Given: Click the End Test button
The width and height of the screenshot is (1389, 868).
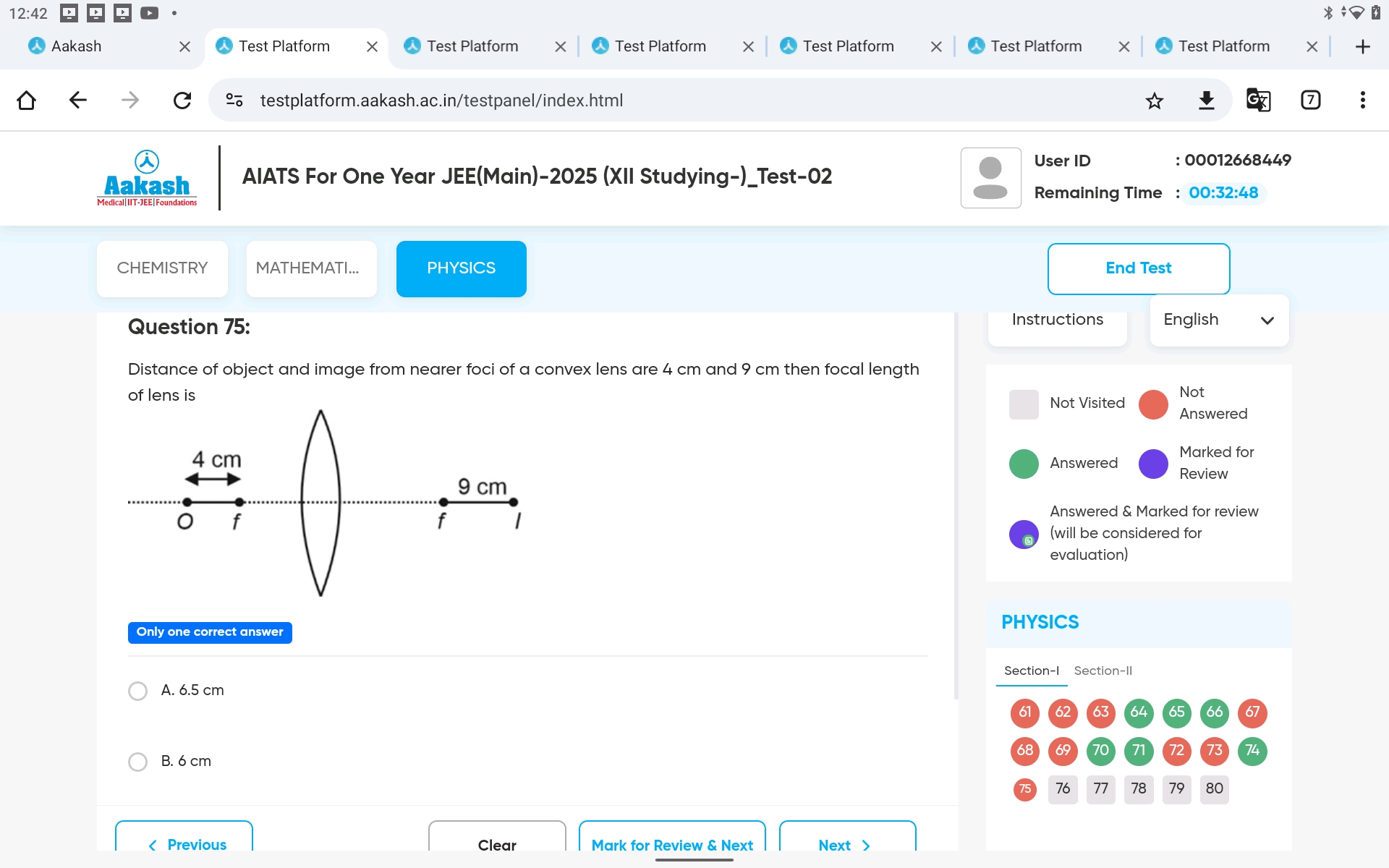Looking at the screenshot, I should pyautogui.click(x=1139, y=268).
